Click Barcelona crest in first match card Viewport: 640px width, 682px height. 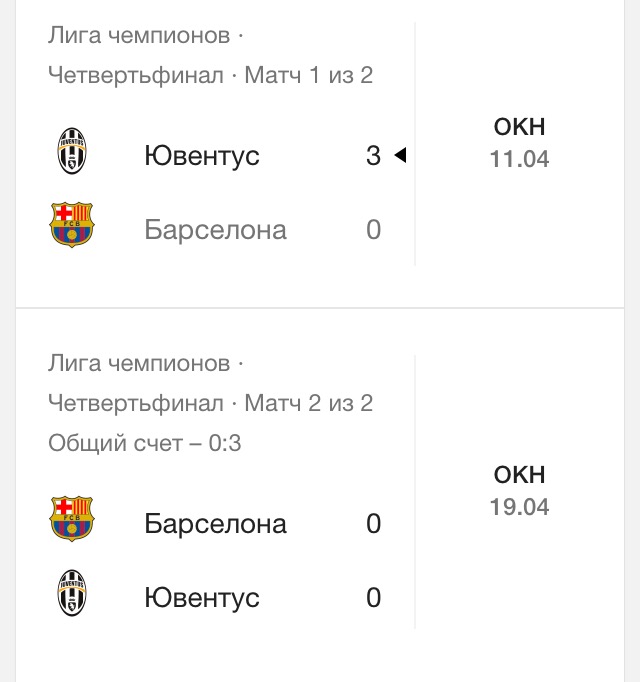point(71,225)
